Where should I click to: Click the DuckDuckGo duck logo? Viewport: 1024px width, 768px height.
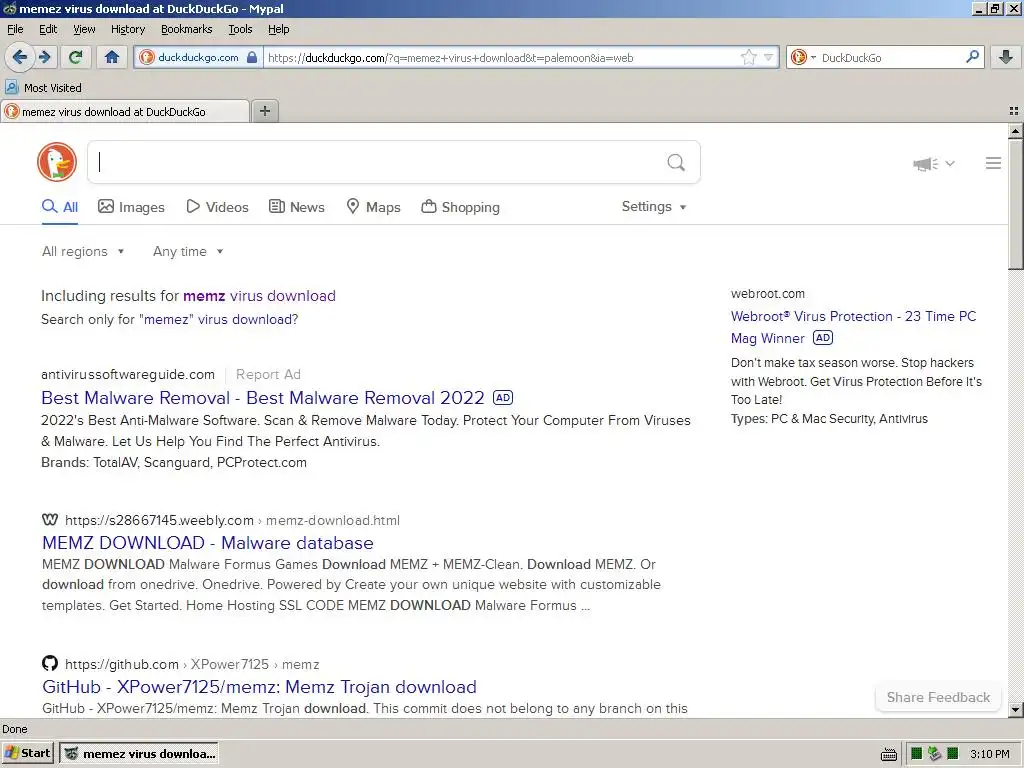coord(57,162)
